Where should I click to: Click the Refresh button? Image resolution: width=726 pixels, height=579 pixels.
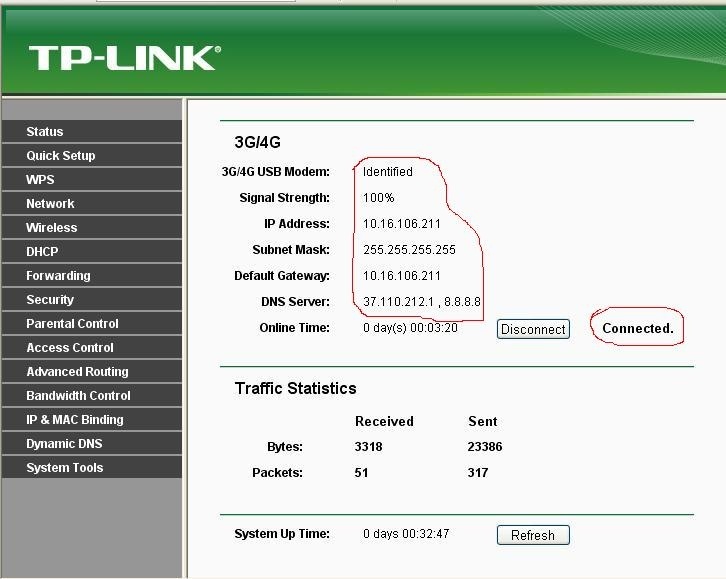(533, 535)
